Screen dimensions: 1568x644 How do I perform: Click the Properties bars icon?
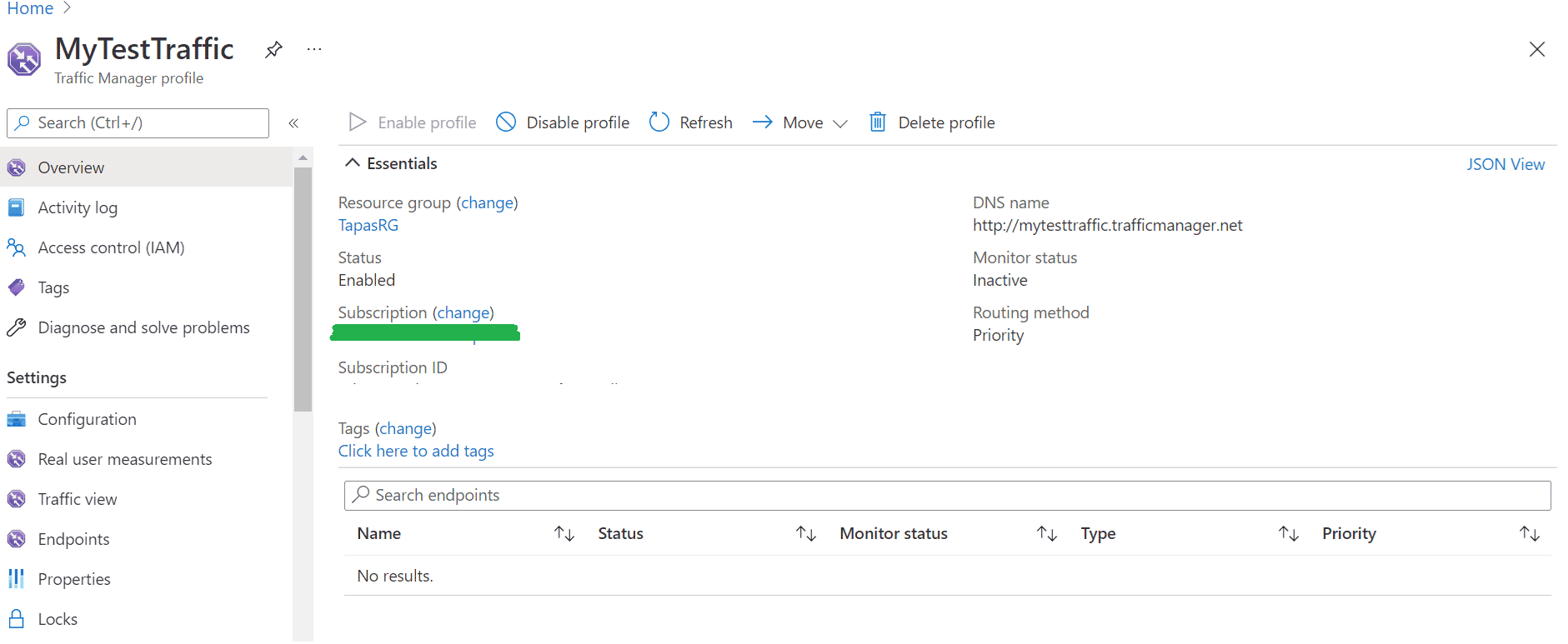pyautogui.click(x=17, y=579)
